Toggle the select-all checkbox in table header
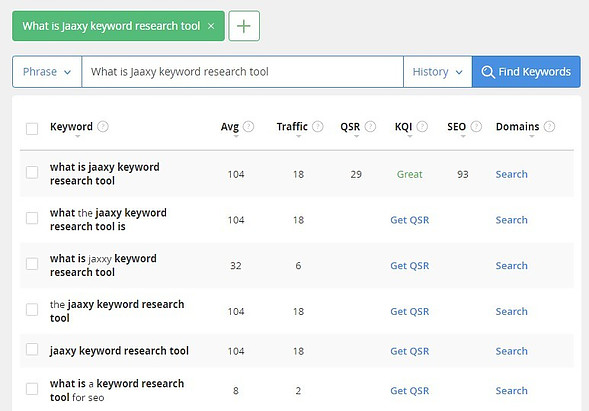The image size is (589, 411). (x=32, y=128)
